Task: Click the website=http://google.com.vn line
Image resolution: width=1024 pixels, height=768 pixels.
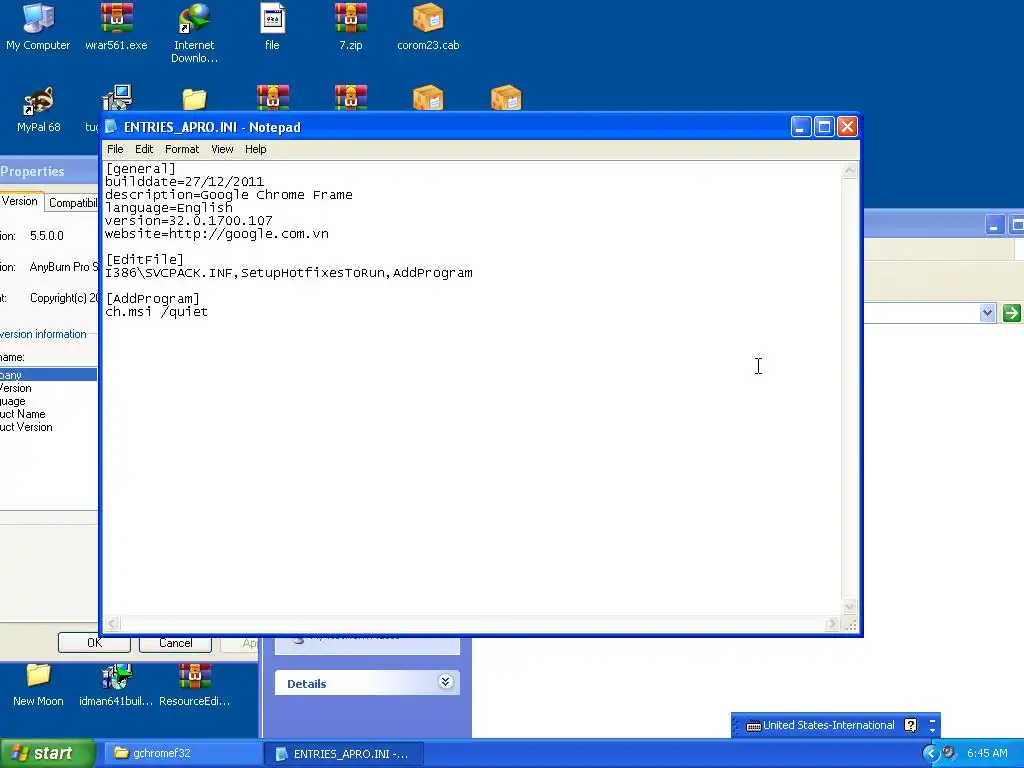Action: [217, 234]
